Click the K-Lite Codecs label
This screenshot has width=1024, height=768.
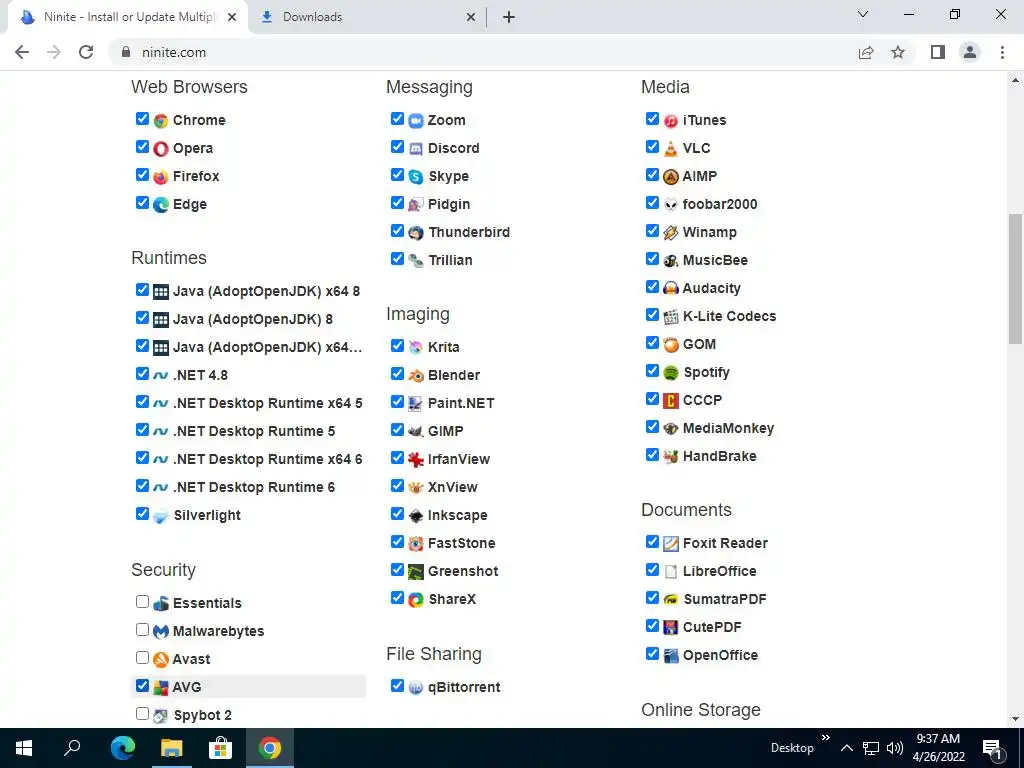click(729, 316)
